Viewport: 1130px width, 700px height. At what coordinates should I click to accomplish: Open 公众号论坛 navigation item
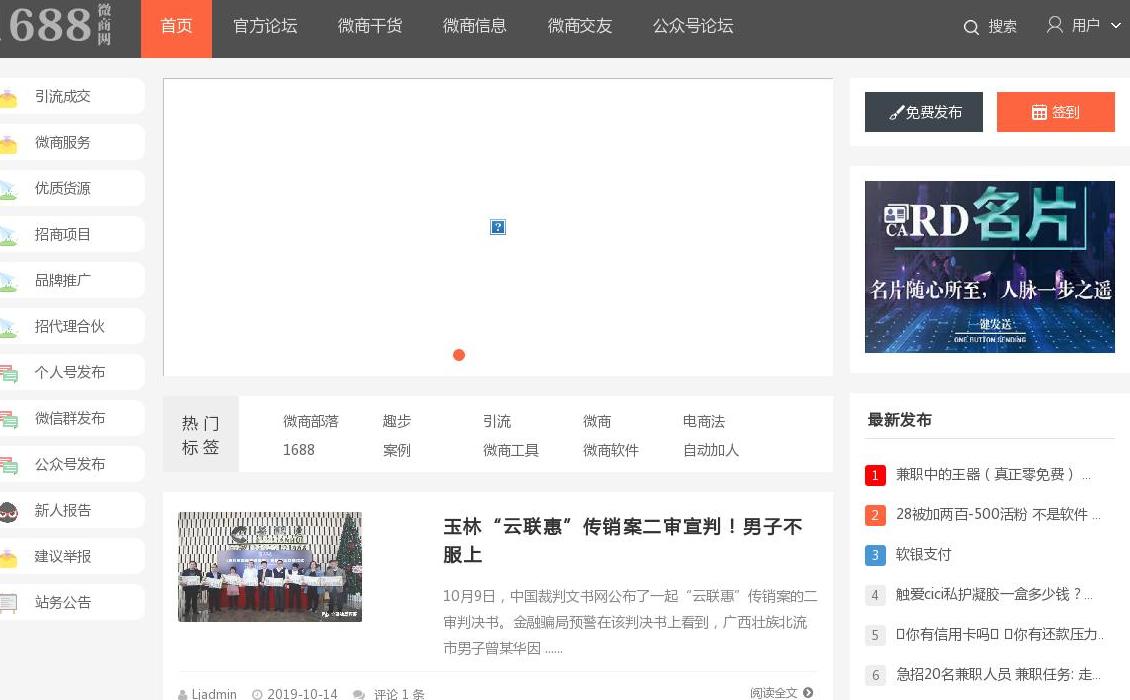693,26
